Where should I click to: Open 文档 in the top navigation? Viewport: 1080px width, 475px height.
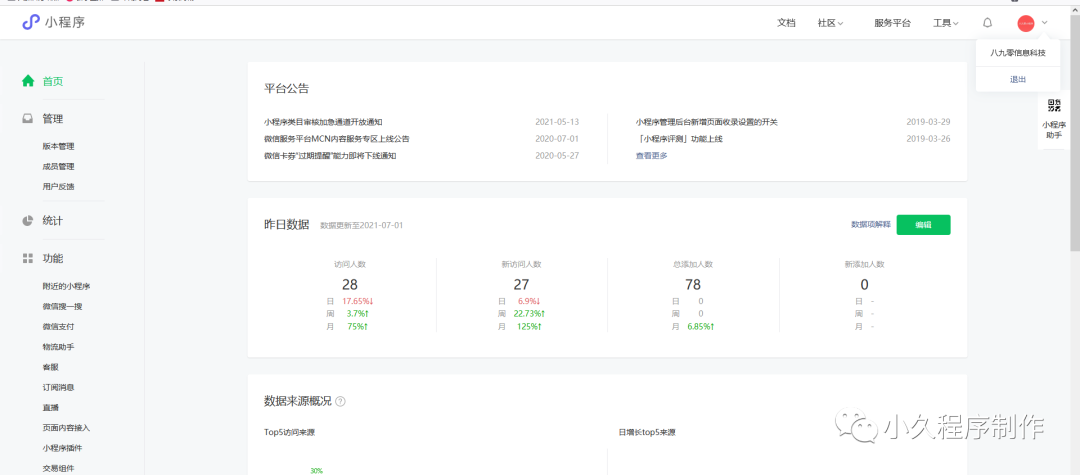(786, 22)
